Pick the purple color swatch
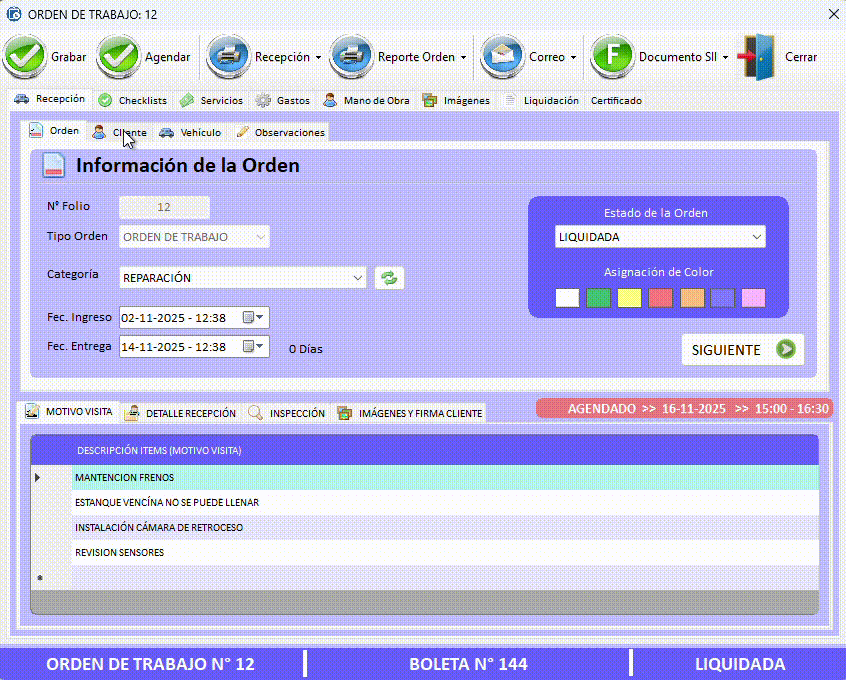This screenshot has height=680, width=846. [x=722, y=297]
